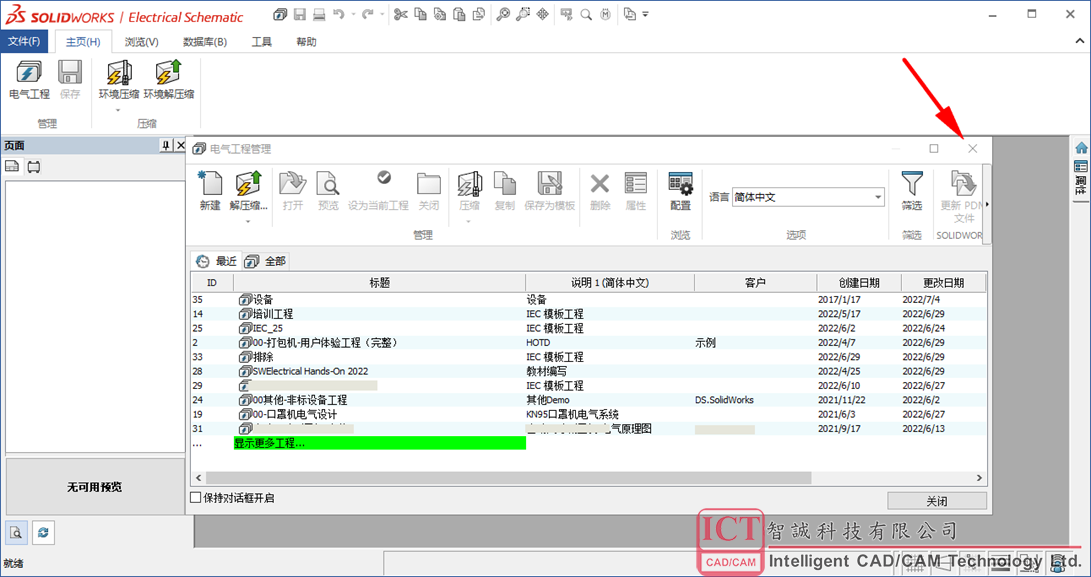Click the 环境压缩 ribbon icon
This screenshot has width=1091, height=577.
(118, 74)
